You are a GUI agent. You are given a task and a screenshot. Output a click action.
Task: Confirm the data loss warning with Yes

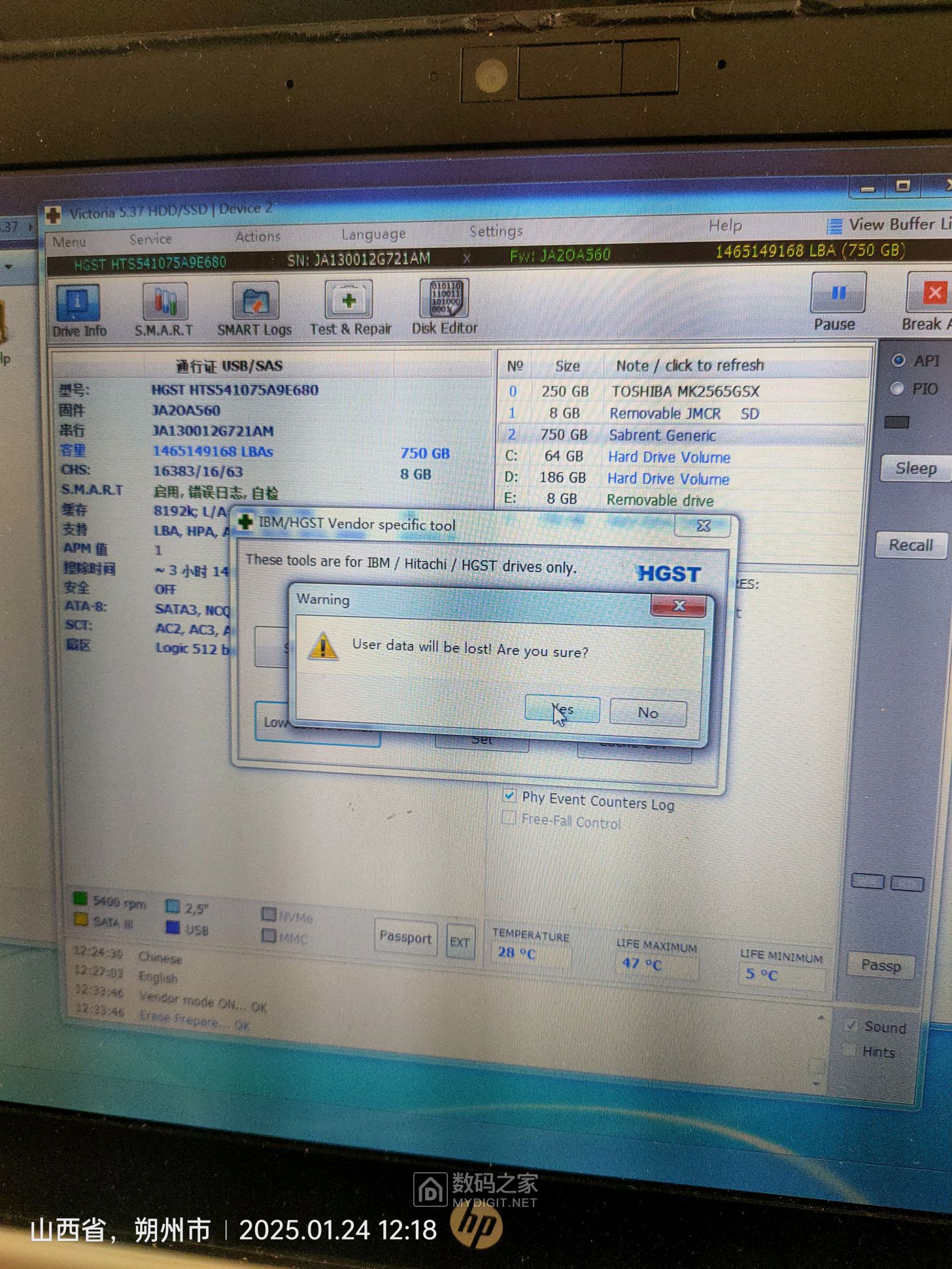point(562,709)
